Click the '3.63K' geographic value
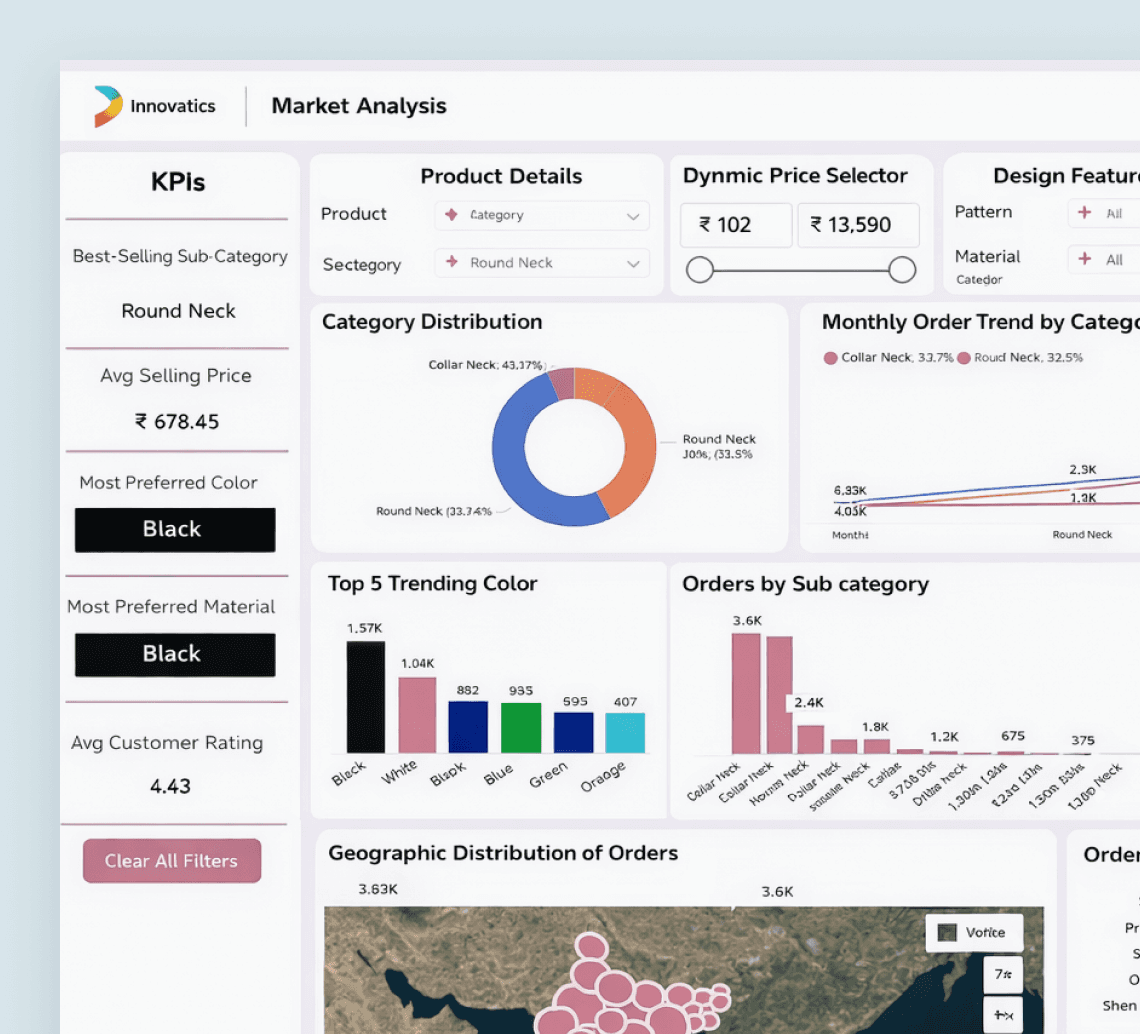1140x1034 pixels. coord(378,889)
